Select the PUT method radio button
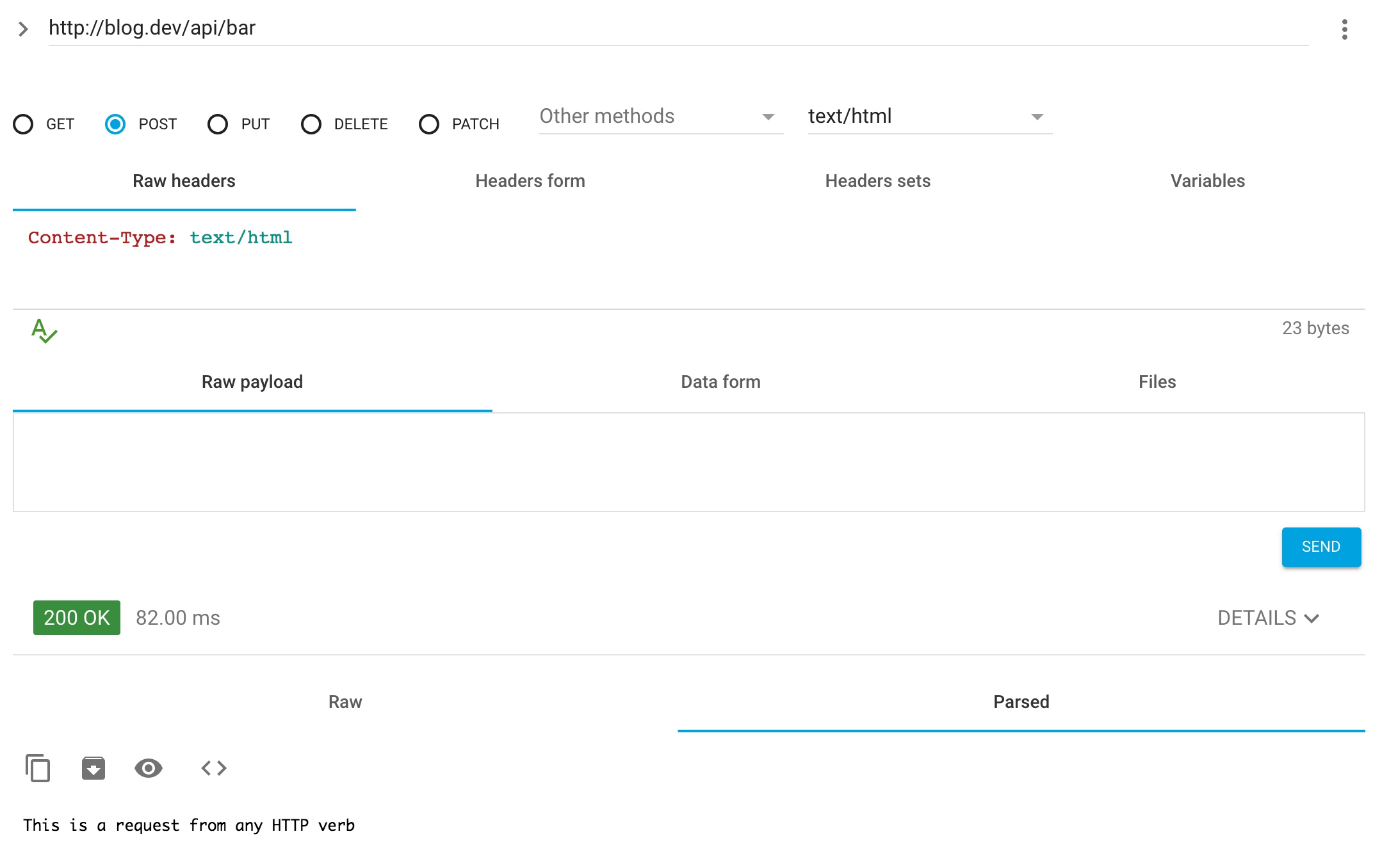This screenshot has height=868, width=1373. 218,124
